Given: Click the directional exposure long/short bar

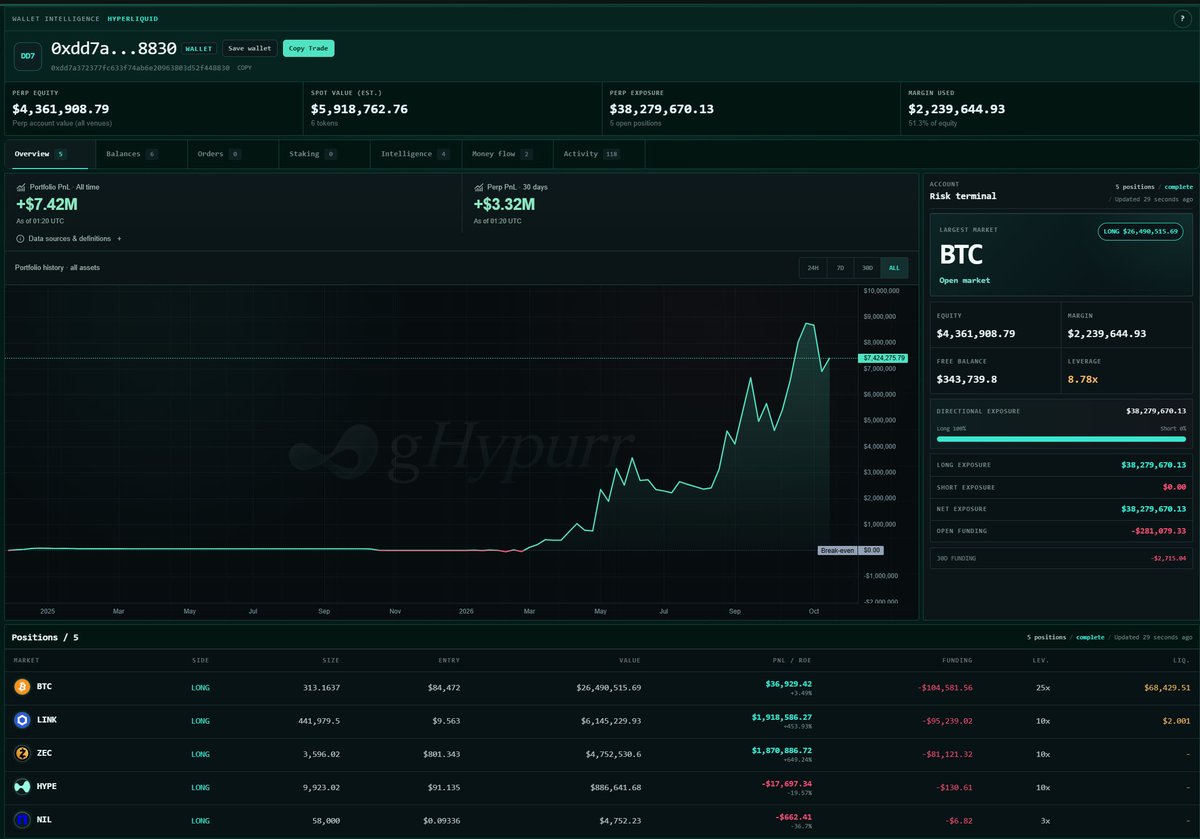Looking at the screenshot, I should pyautogui.click(x=1061, y=438).
